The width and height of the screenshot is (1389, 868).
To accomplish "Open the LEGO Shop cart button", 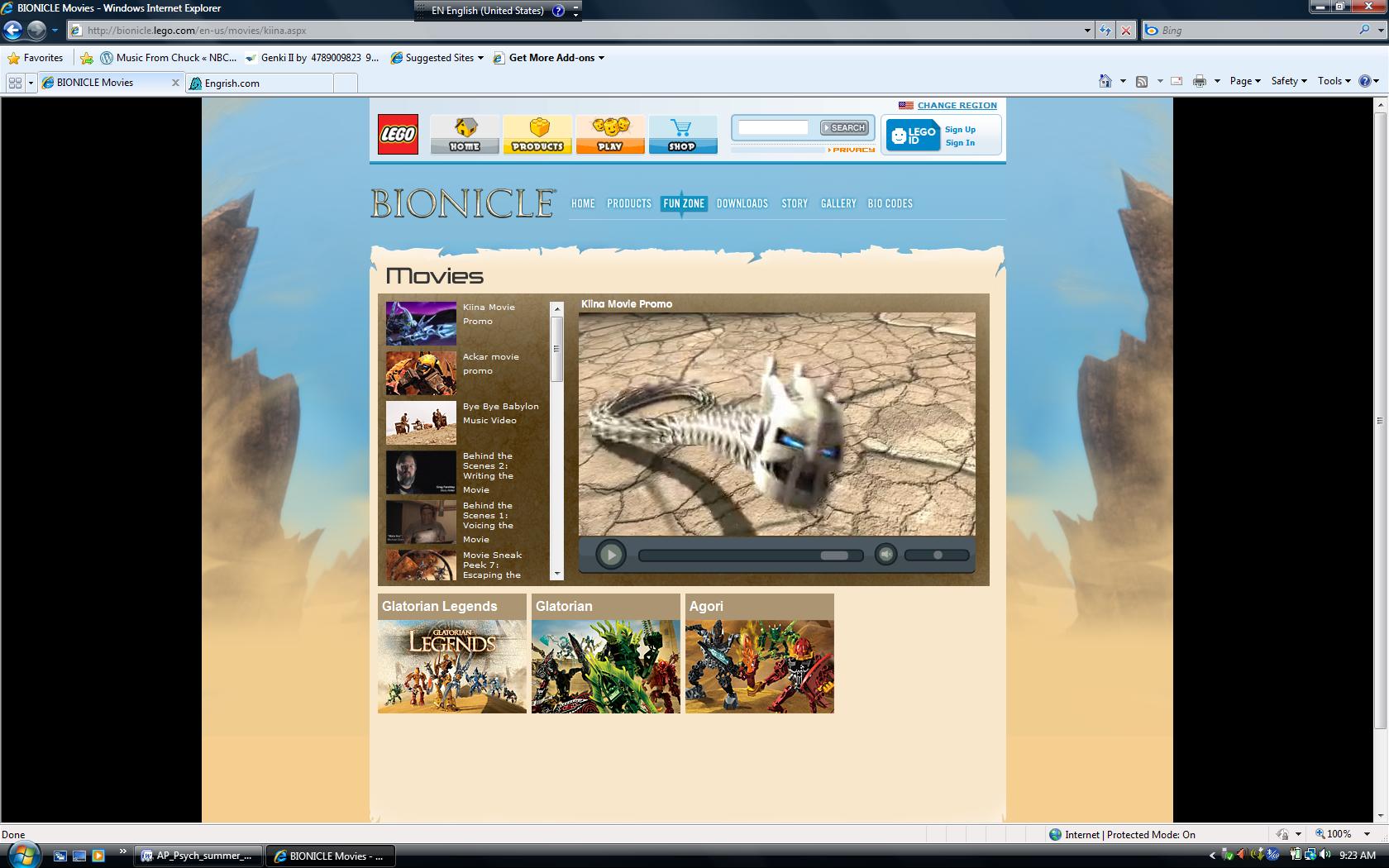I will (x=683, y=134).
